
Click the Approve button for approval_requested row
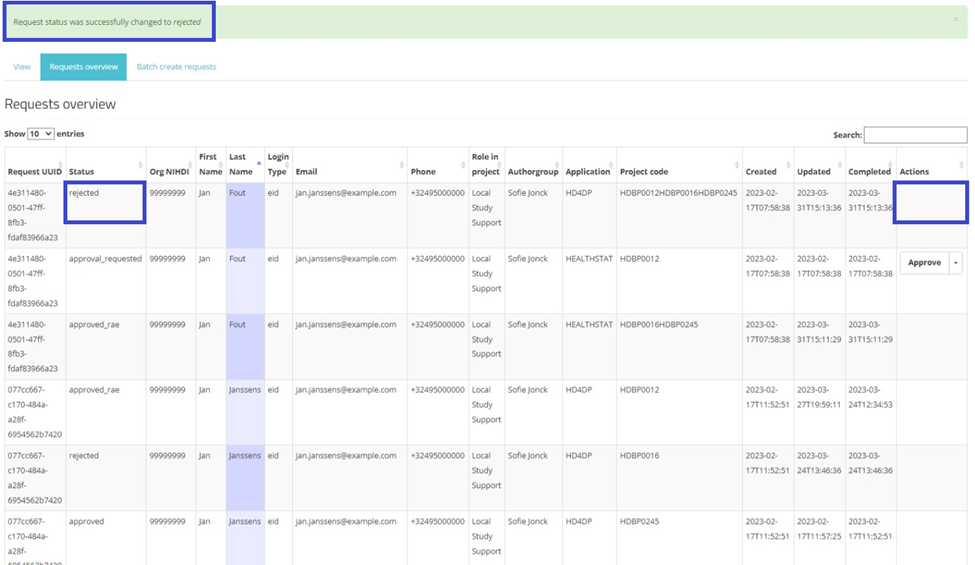[x=923, y=263]
